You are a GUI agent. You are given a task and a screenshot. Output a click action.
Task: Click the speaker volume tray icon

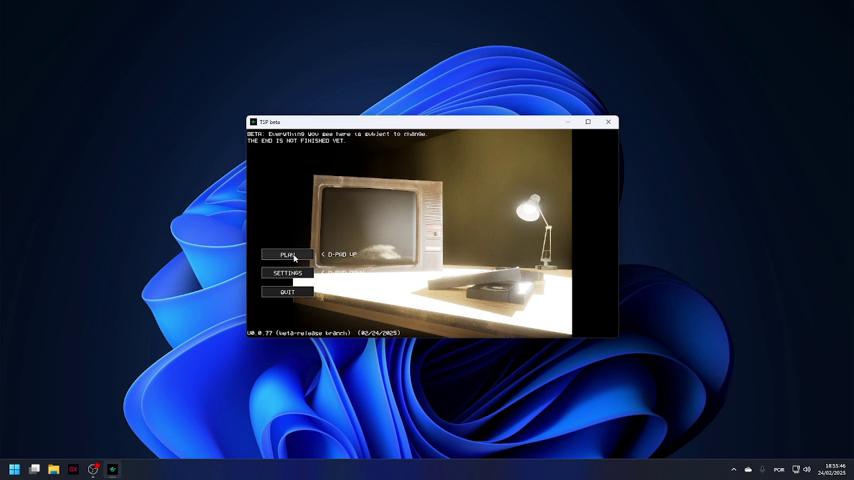tap(807, 469)
